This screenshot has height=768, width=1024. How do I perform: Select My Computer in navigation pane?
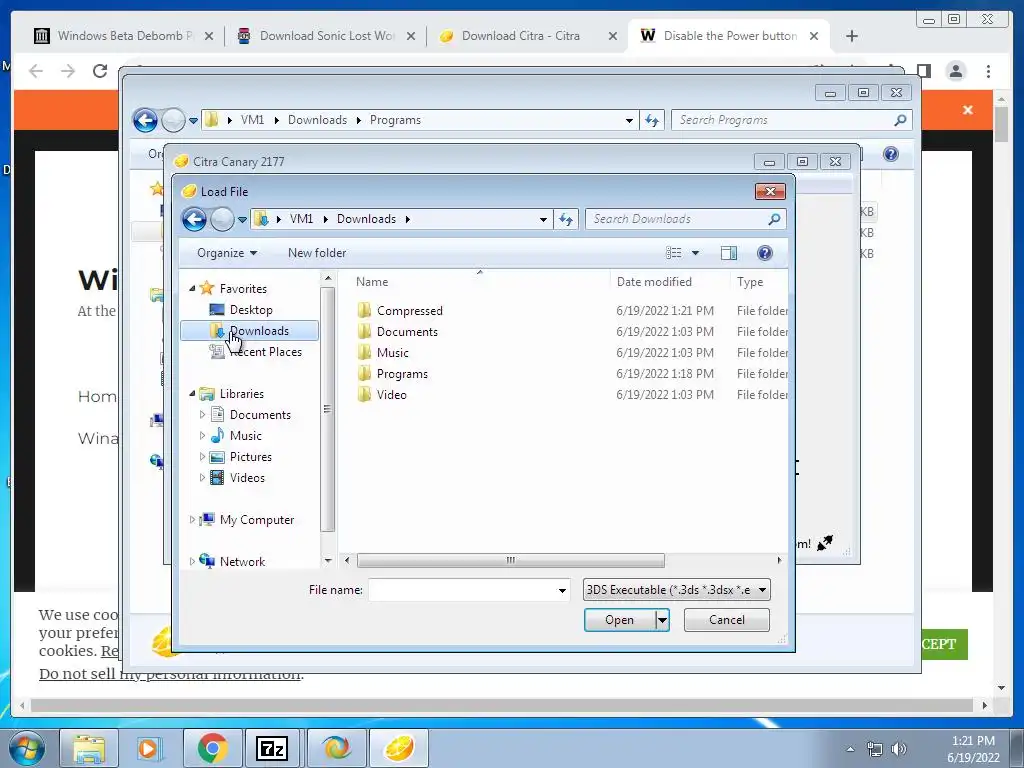(x=257, y=520)
